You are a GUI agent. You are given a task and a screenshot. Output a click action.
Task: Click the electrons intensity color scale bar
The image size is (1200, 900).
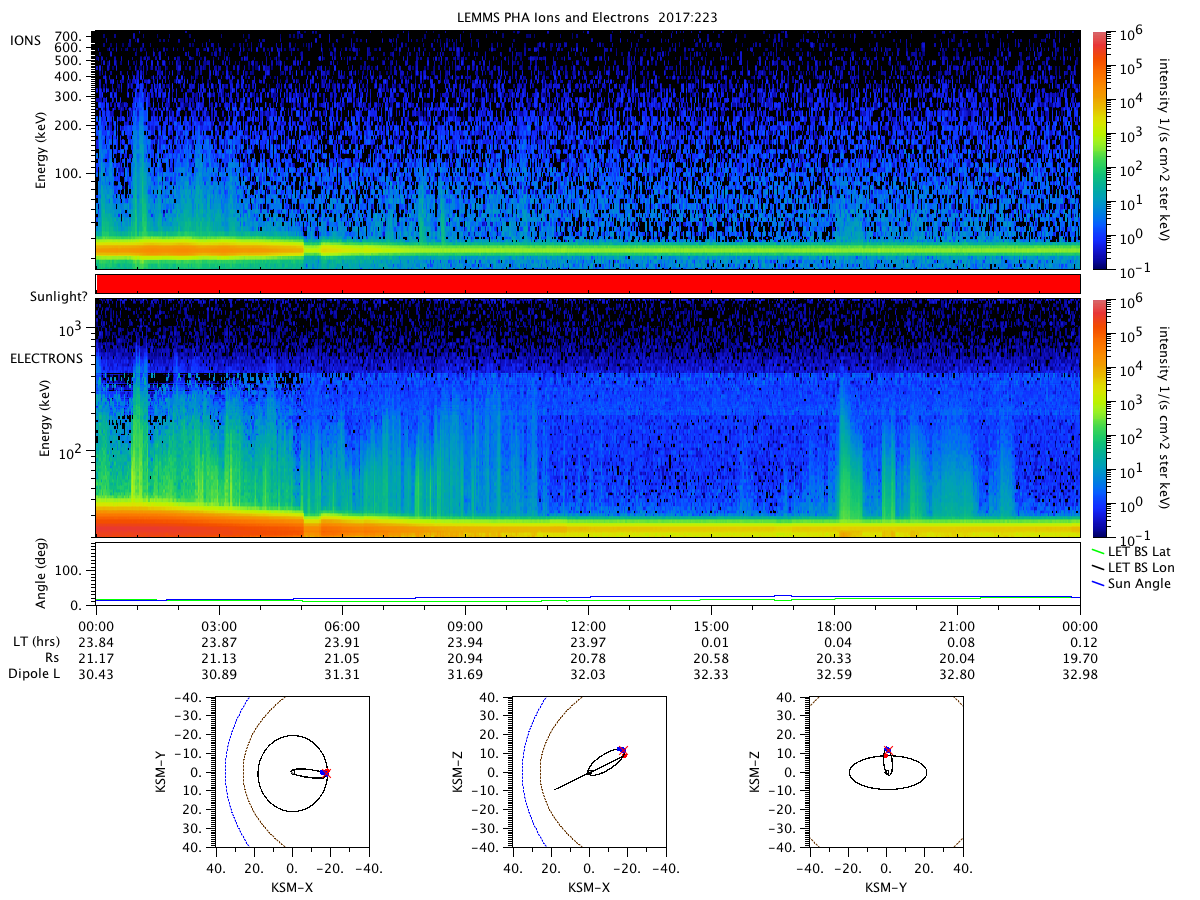pyautogui.click(x=1099, y=418)
